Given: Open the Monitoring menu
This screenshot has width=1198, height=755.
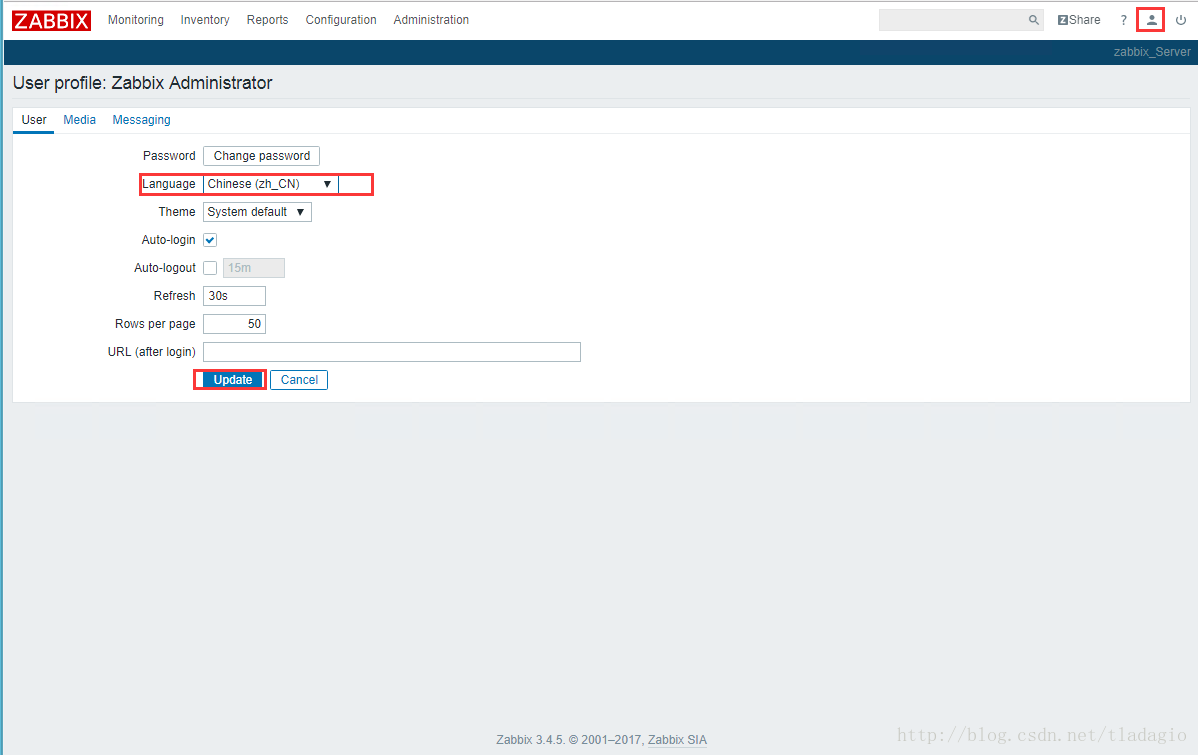Looking at the screenshot, I should (135, 20).
